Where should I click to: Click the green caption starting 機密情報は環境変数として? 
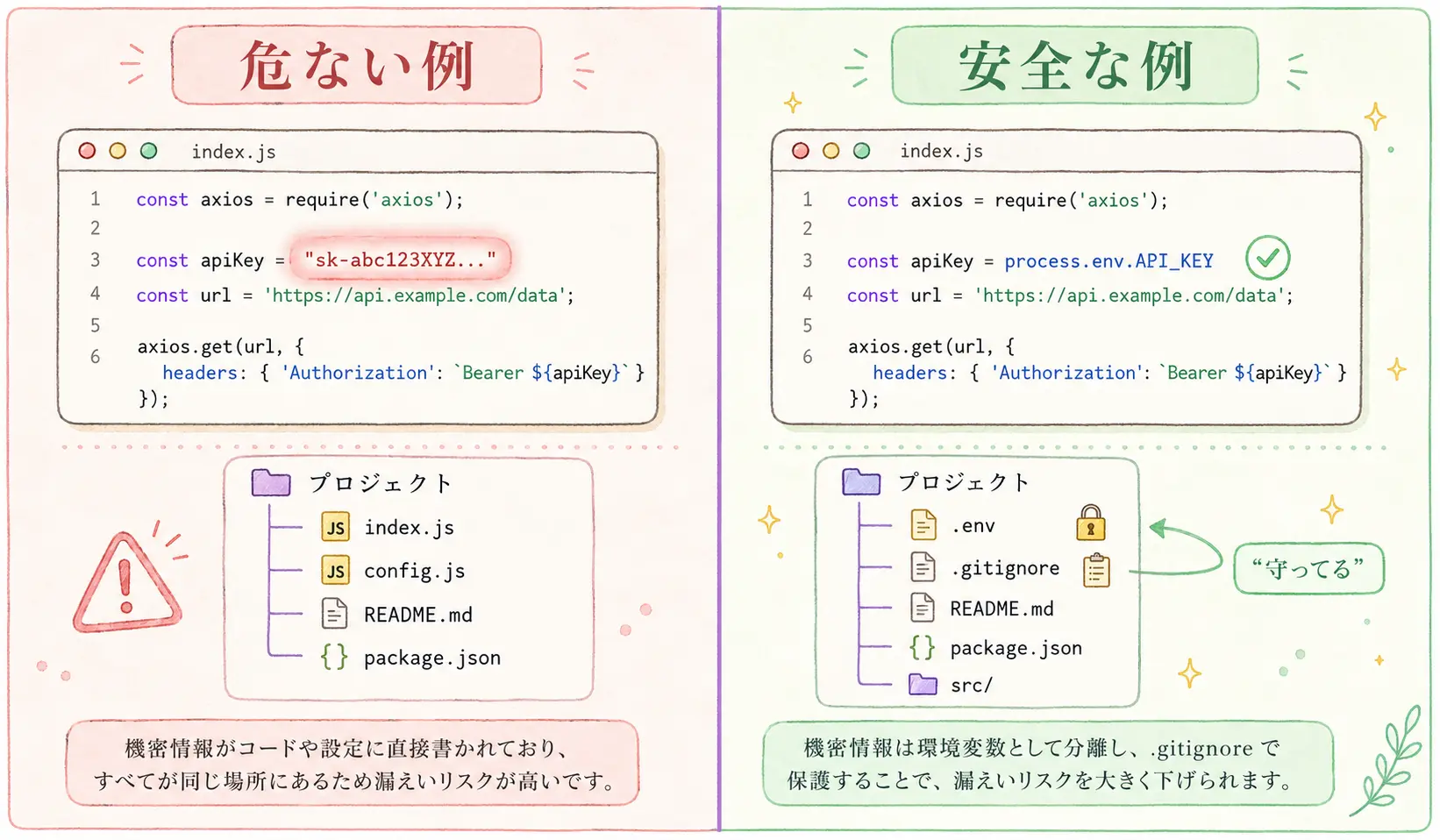[x=1047, y=764]
